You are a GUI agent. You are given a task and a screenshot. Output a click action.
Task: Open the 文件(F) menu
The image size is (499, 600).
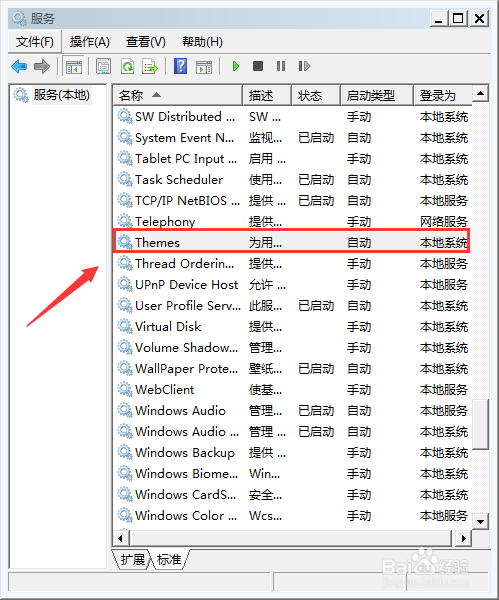(34, 42)
